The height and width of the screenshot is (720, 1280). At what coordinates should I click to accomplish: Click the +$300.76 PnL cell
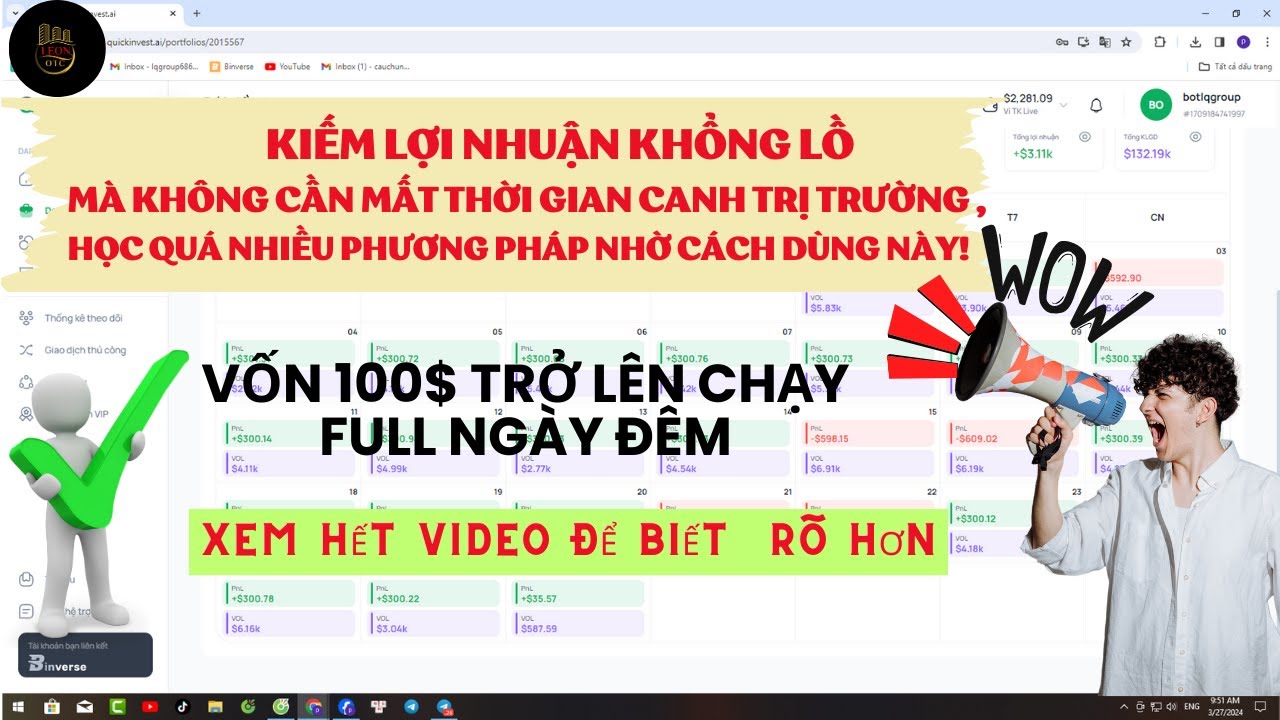coord(723,353)
